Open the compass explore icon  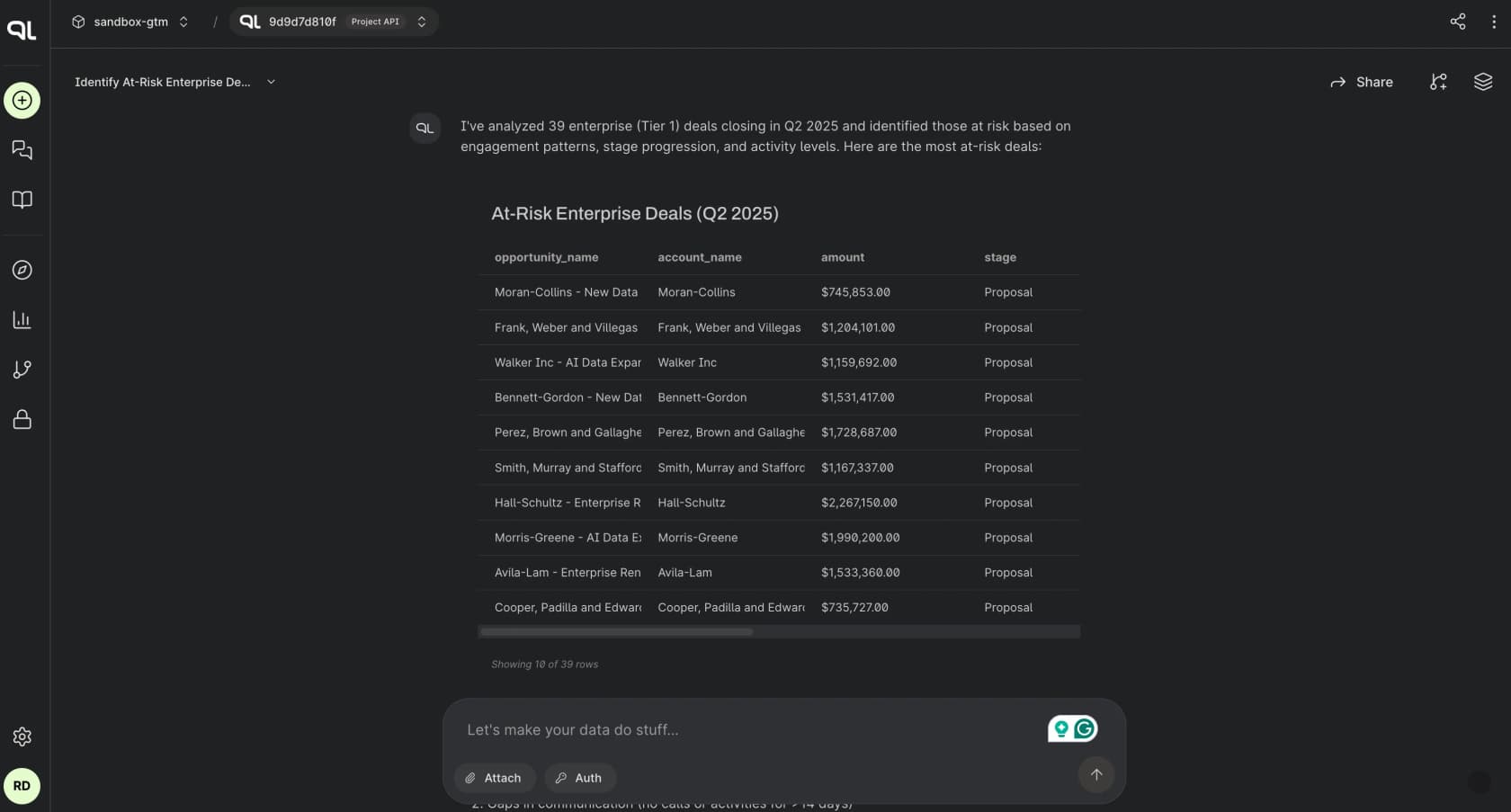click(22, 270)
